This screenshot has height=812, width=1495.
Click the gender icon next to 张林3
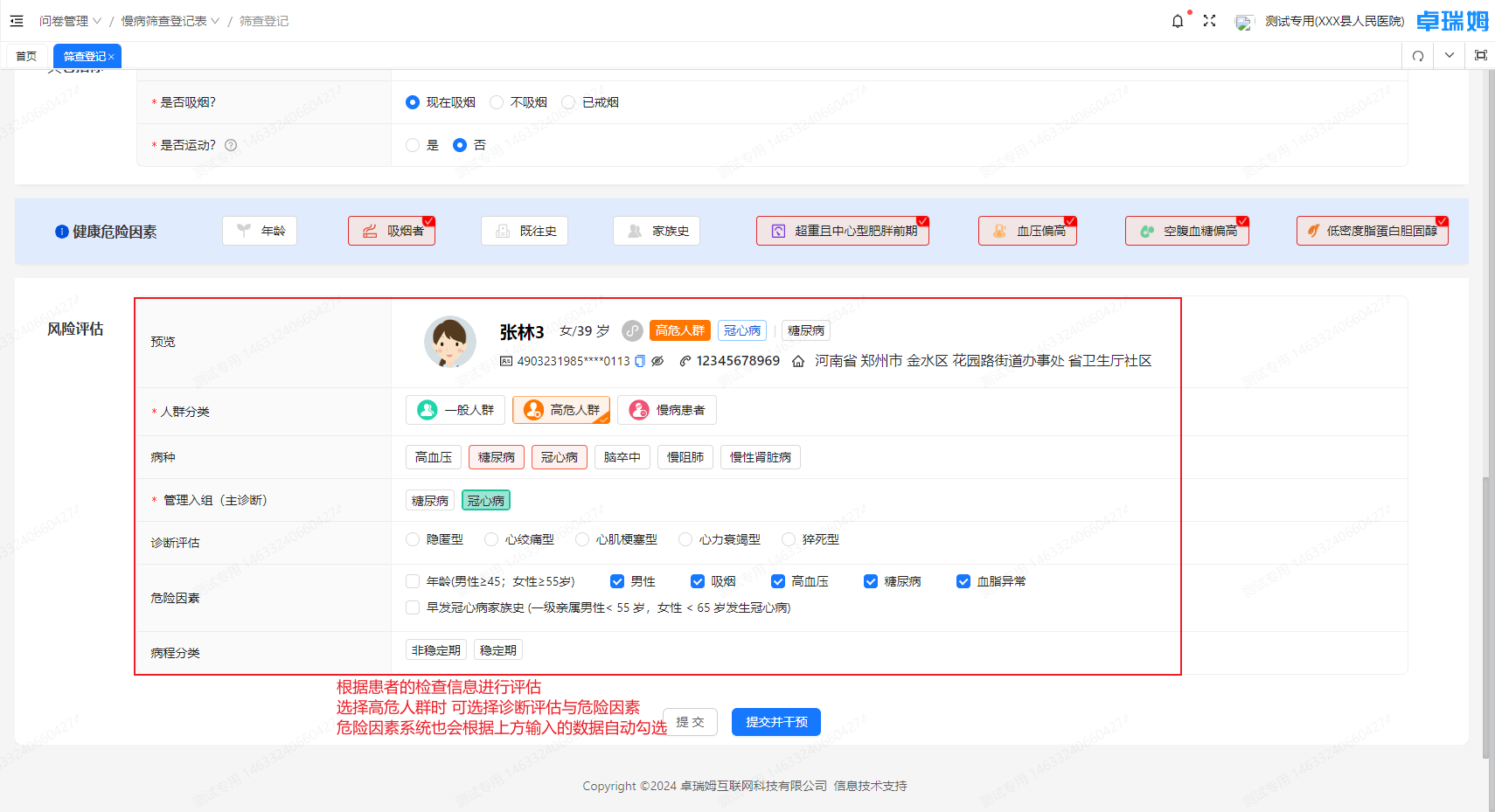[631, 330]
